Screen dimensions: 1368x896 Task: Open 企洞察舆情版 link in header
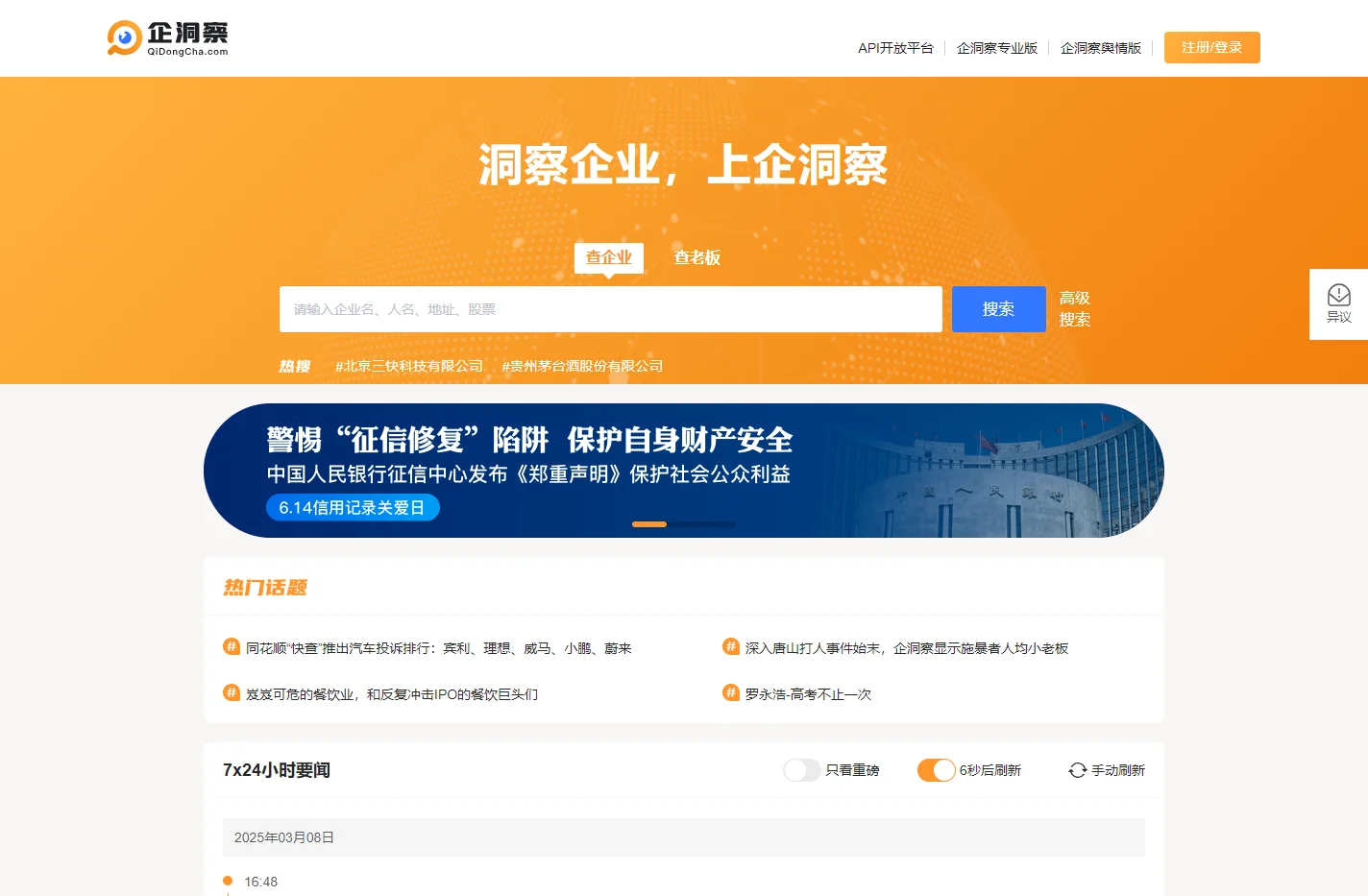[x=1101, y=48]
